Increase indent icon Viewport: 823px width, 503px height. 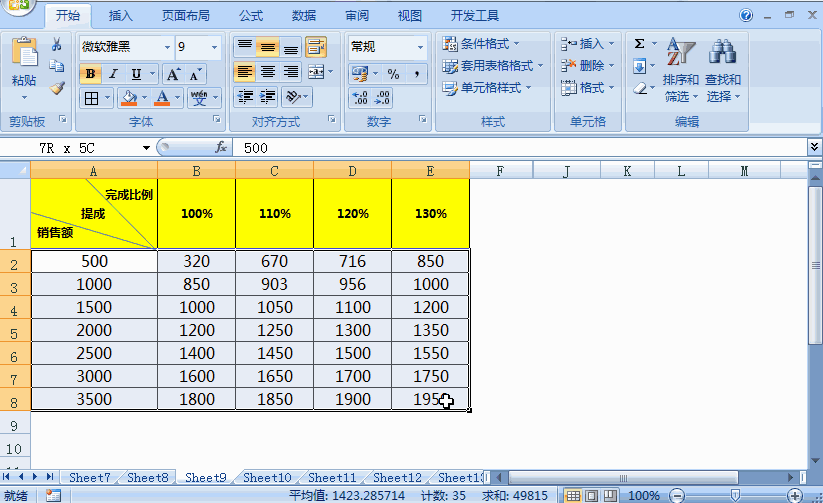coord(268,97)
